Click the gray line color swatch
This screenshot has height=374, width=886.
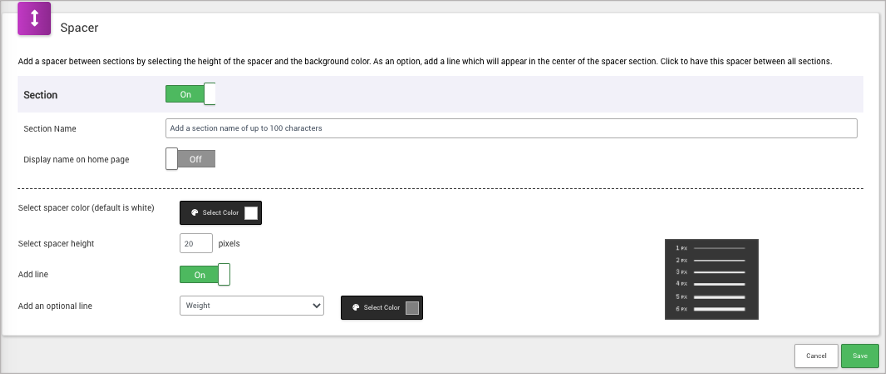412,308
